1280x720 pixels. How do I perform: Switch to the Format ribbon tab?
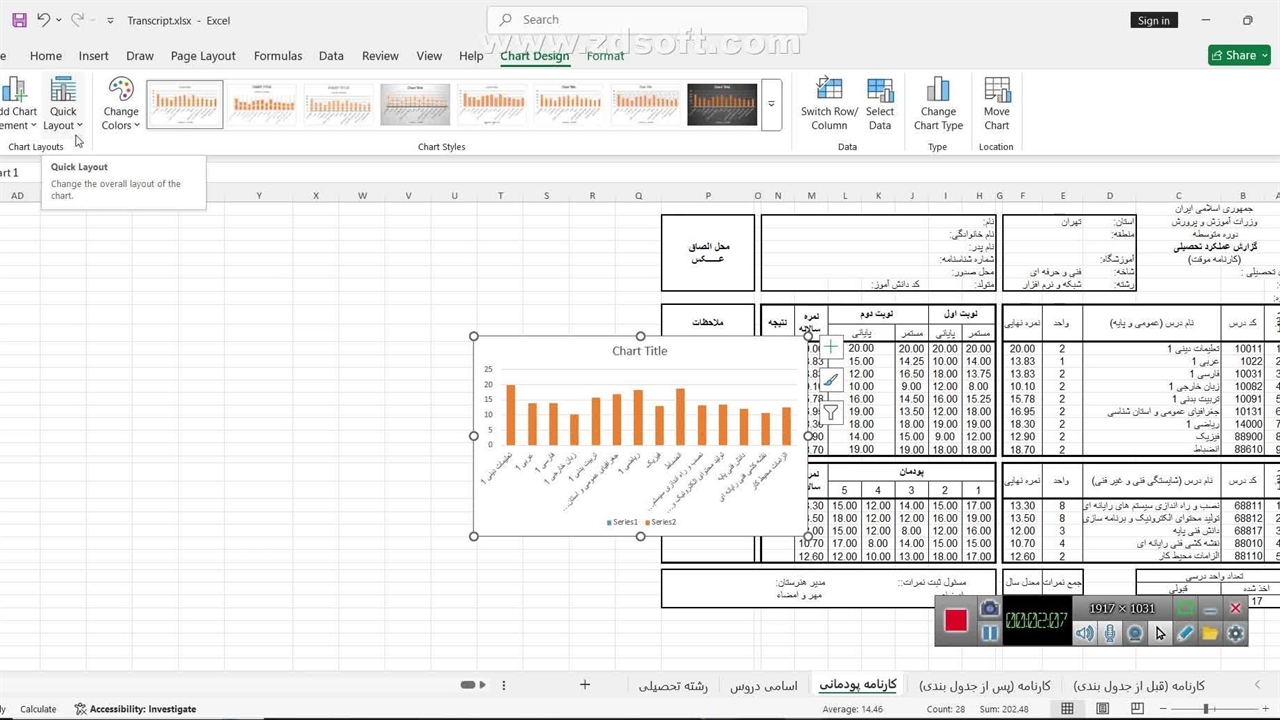tap(605, 56)
